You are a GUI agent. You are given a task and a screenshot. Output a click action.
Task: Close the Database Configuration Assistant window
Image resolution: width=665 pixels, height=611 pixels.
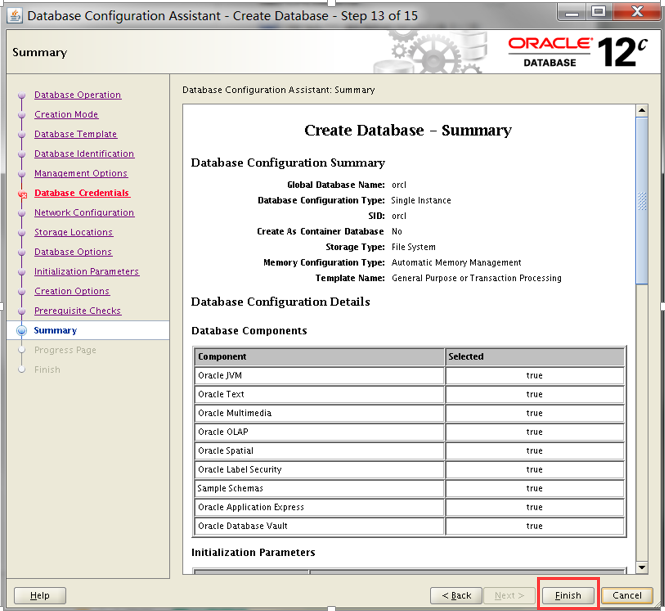(x=637, y=12)
